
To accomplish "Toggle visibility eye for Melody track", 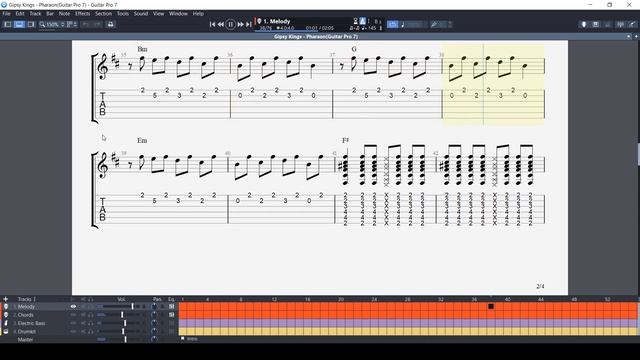I will click(73, 307).
